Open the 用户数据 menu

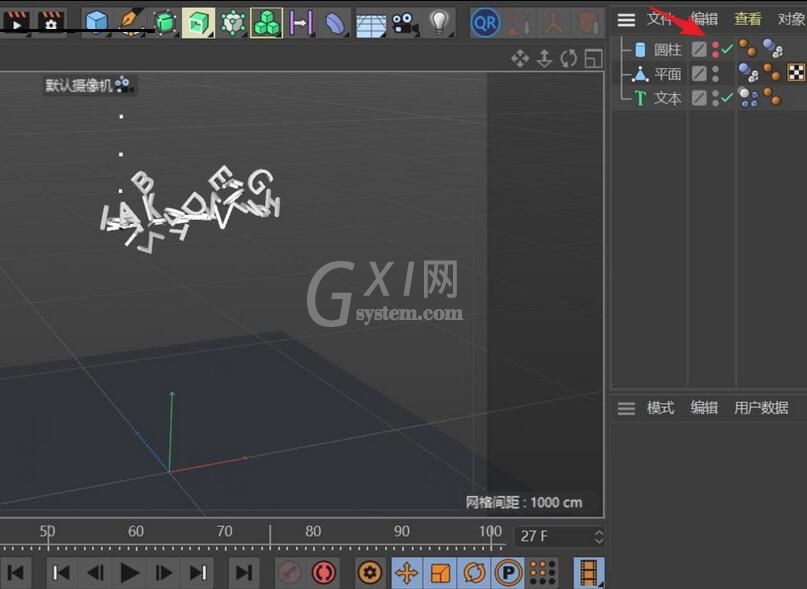(x=761, y=408)
